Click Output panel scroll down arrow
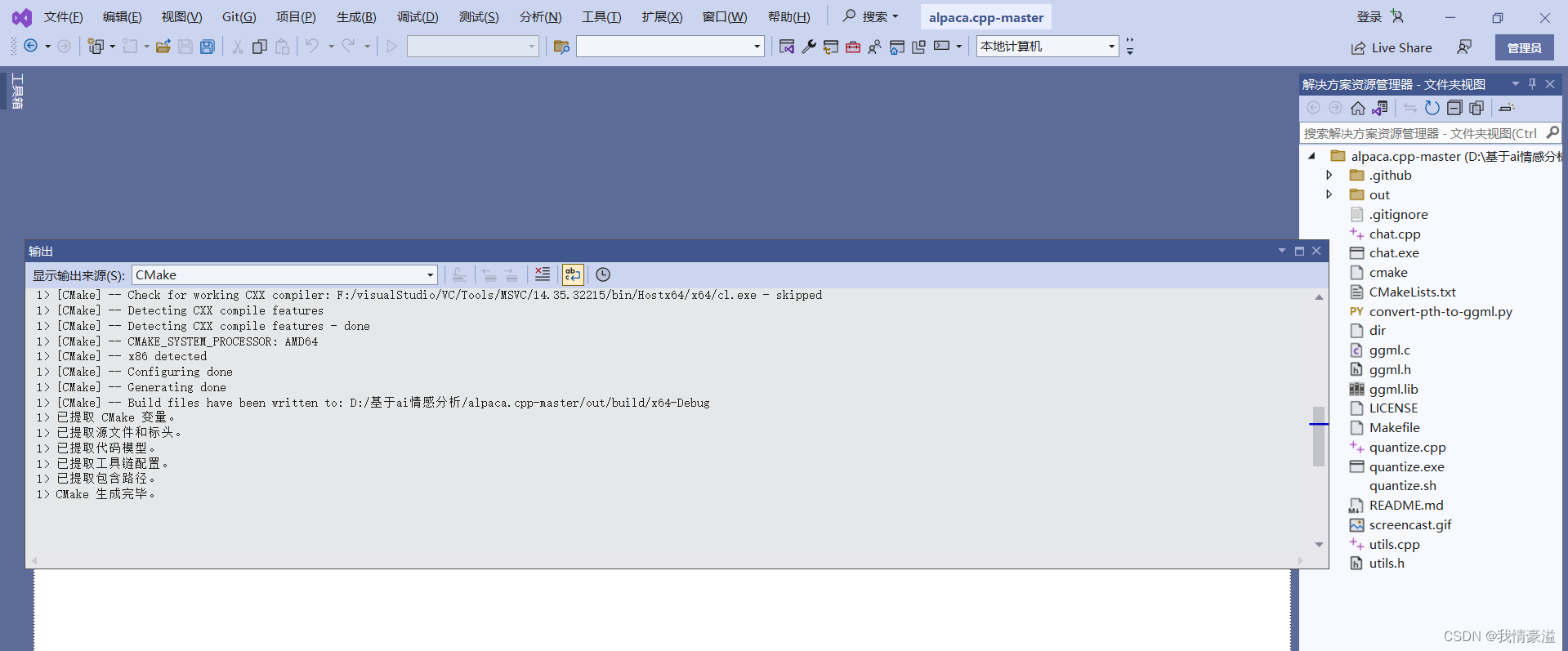The width and height of the screenshot is (1568, 651). click(x=1319, y=545)
